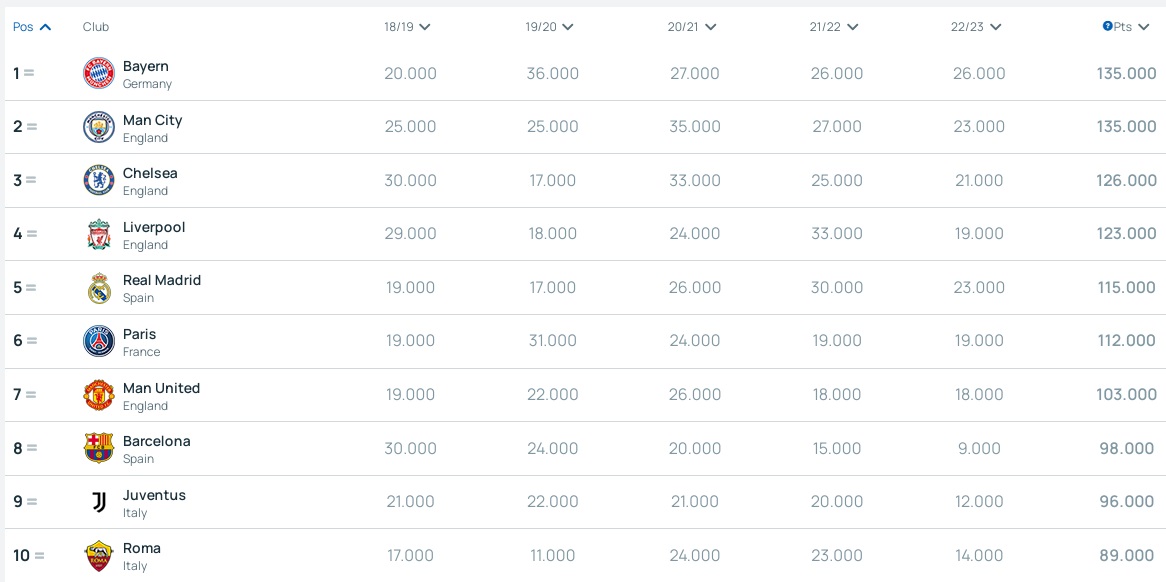Sort by the 18/19 season column

pyautogui.click(x=408, y=27)
